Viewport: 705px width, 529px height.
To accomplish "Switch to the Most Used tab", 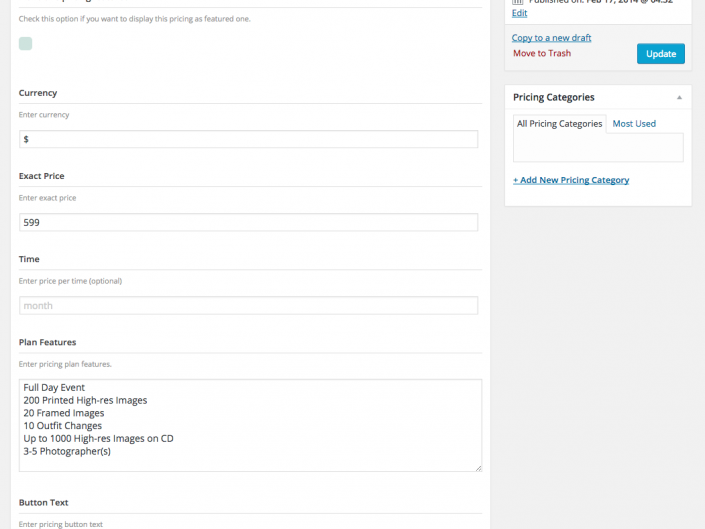I will pos(634,124).
